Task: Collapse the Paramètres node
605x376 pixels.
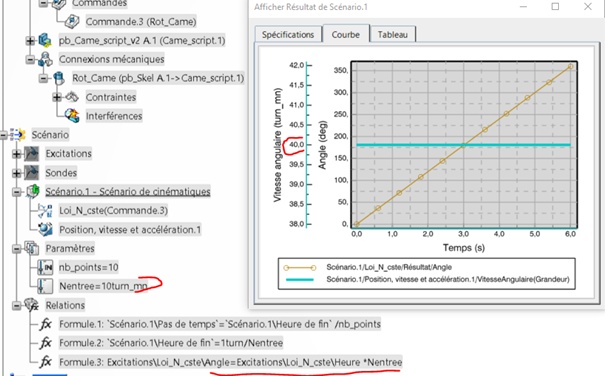Action: 17,249
